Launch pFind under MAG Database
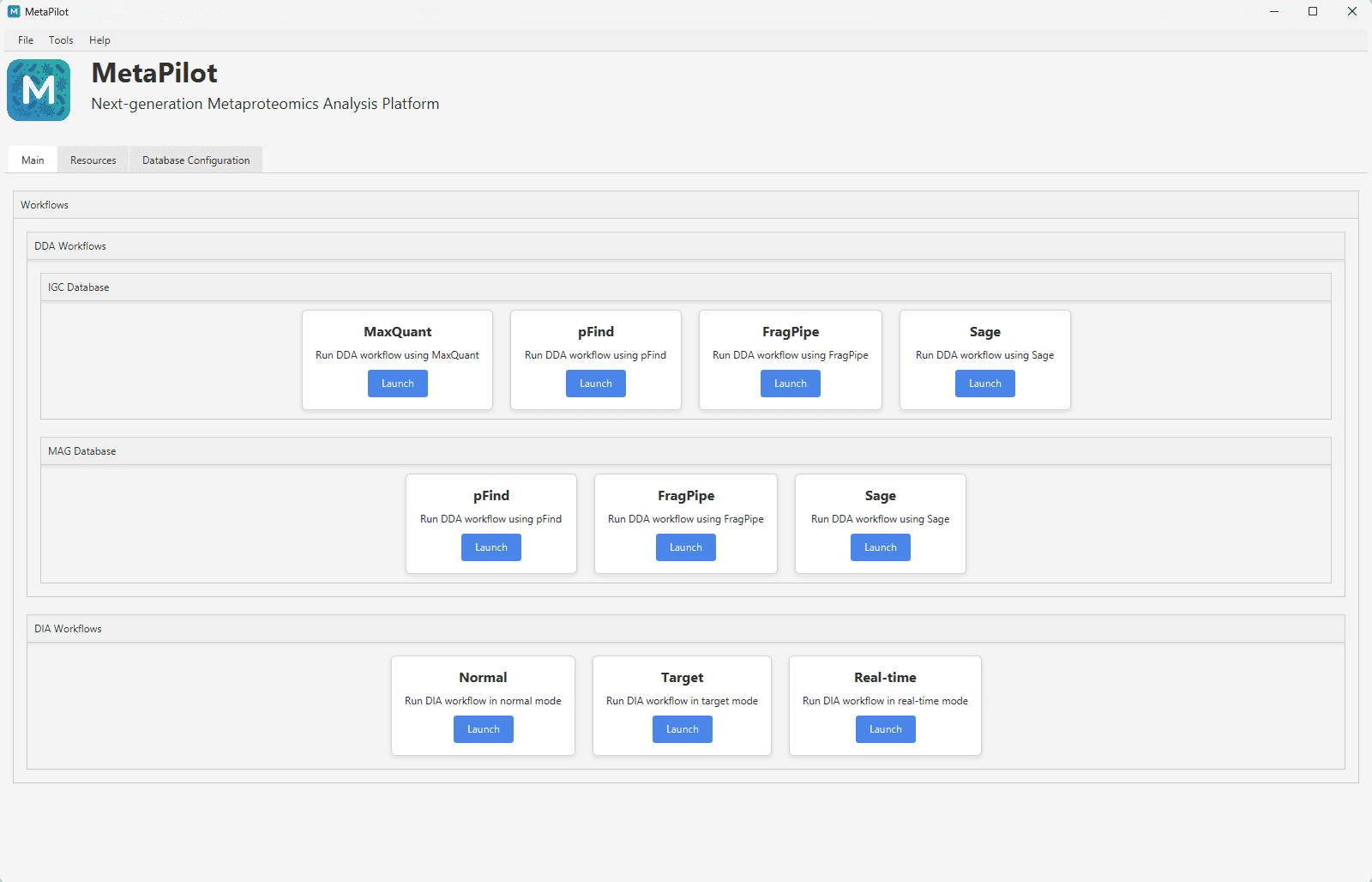 pyautogui.click(x=490, y=547)
